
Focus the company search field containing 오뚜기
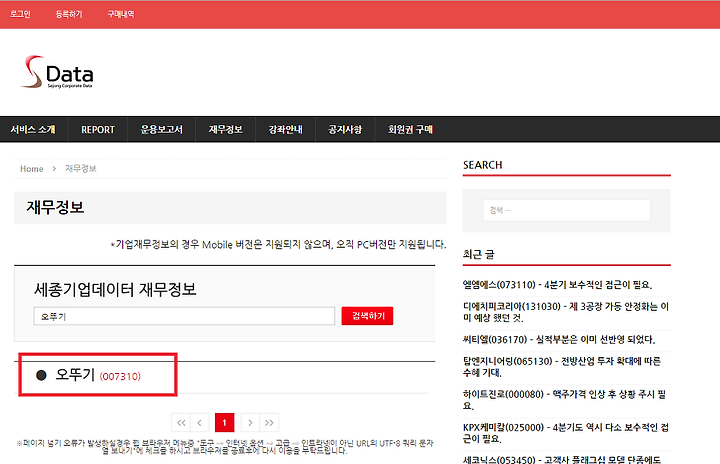pos(184,316)
